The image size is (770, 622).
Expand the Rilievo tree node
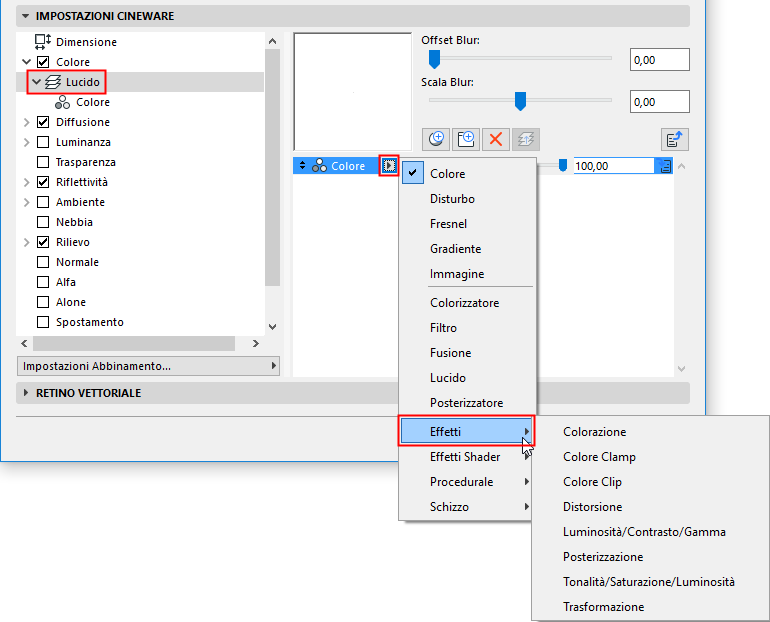pos(27,242)
